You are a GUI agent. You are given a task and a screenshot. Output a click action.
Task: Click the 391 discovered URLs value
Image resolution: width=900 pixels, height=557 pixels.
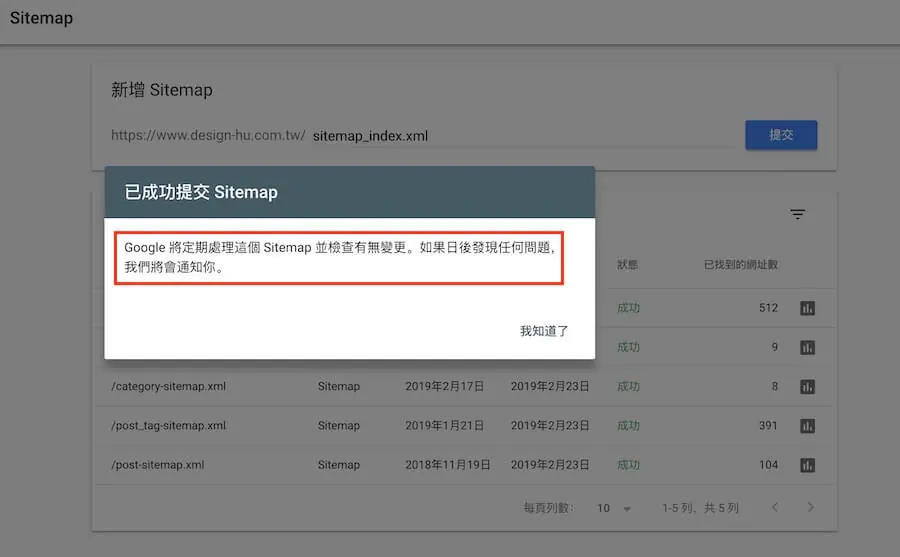[x=768, y=426]
